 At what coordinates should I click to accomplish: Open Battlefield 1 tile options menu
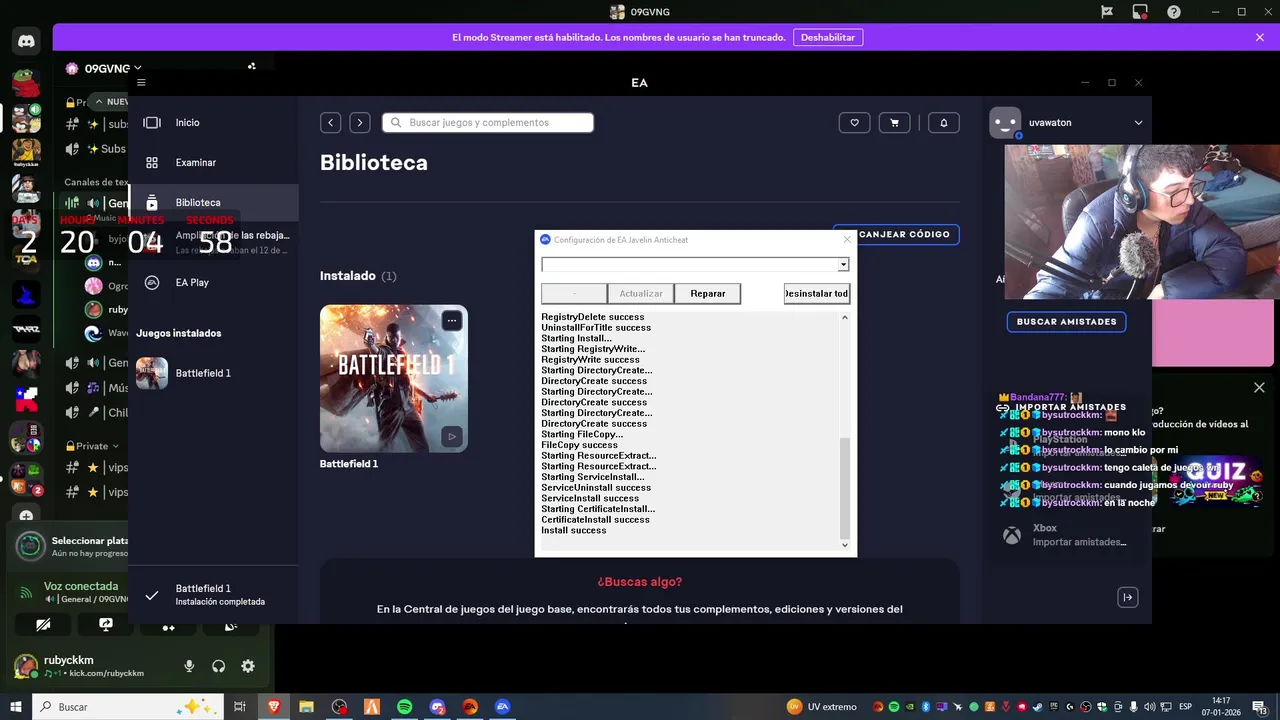pos(452,320)
